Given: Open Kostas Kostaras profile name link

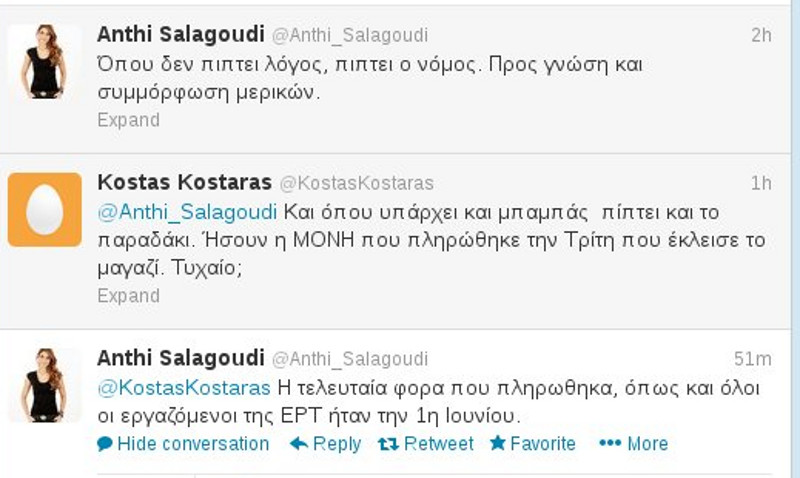Looking at the screenshot, I should (x=183, y=183).
